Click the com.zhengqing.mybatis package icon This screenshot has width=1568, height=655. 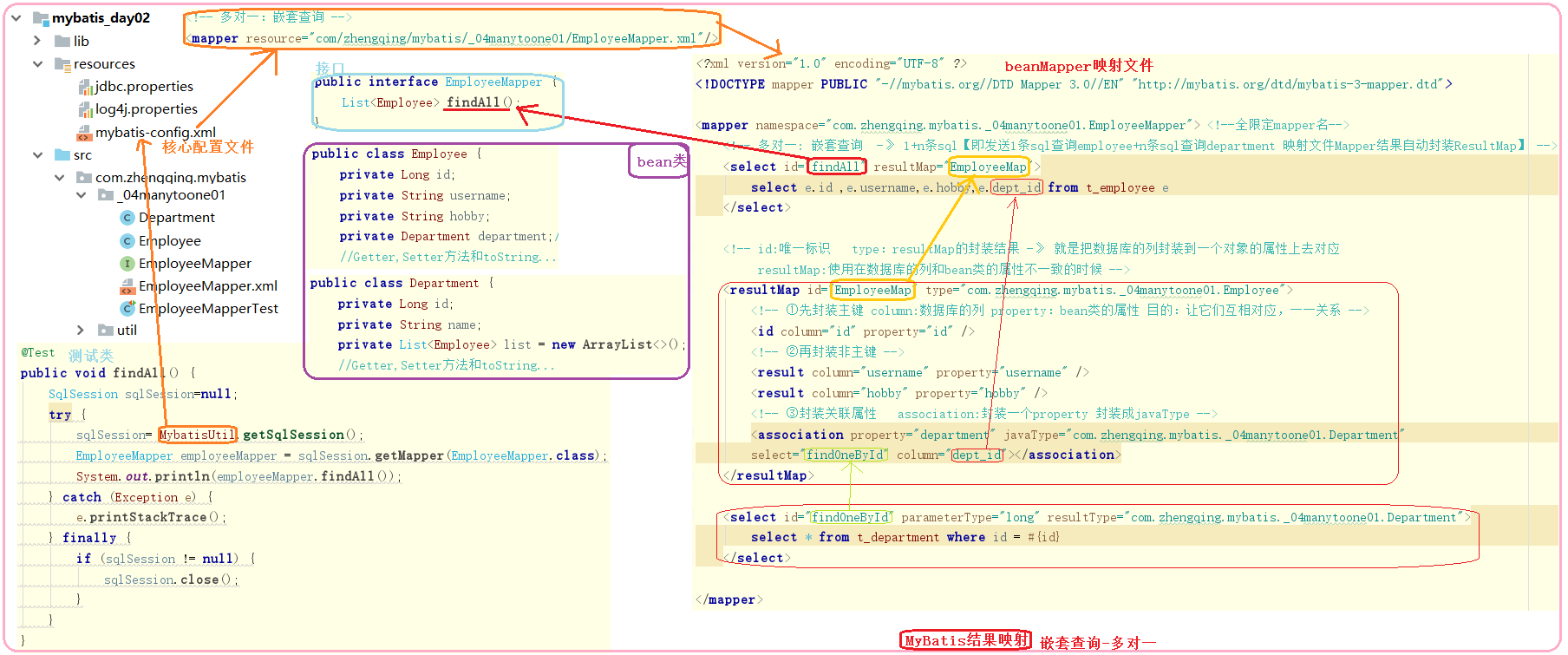pos(84,177)
